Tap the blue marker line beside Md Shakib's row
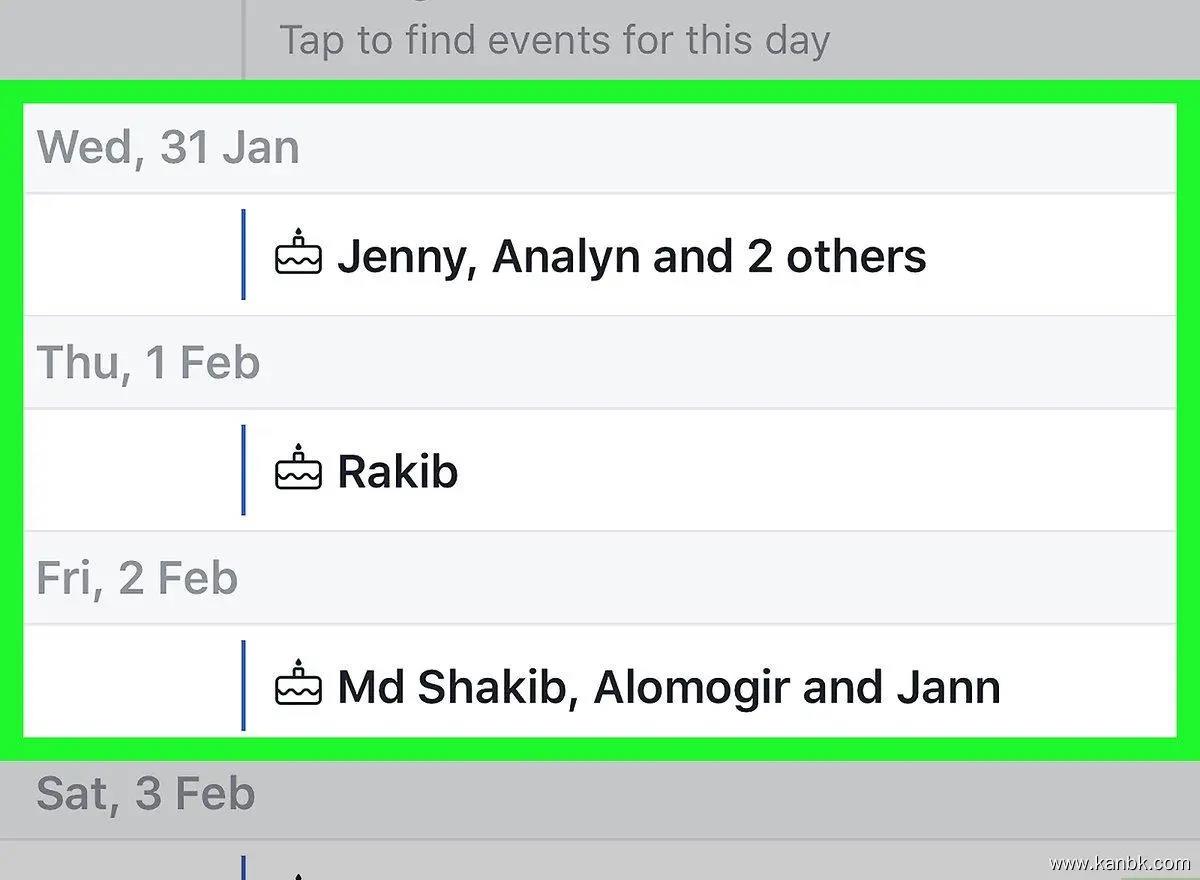The image size is (1200, 880). click(243, 685)
